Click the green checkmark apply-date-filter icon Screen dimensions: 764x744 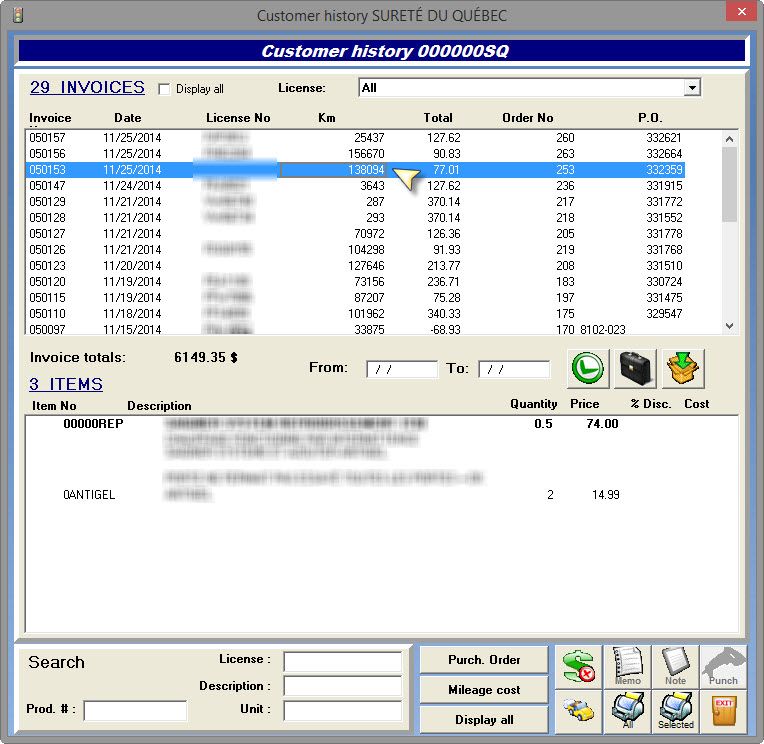click(588, 369)
